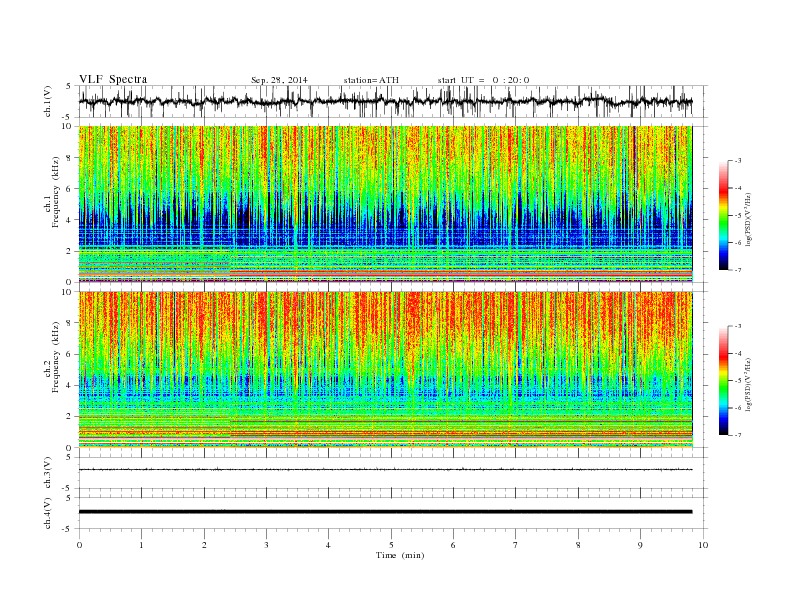This screenshot has width=792, height=612.
Task: Click time axis tick label "8"
Action: click(578, 545)
